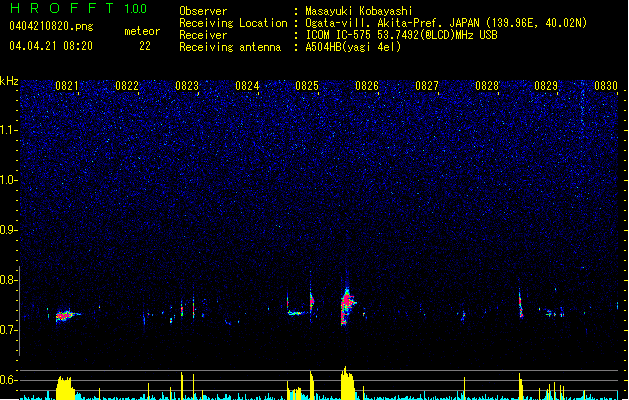Click the strong meteor echo before 0826
This screenshot has height=400, width=629.
pyautogui.click(x=347, y=304)
